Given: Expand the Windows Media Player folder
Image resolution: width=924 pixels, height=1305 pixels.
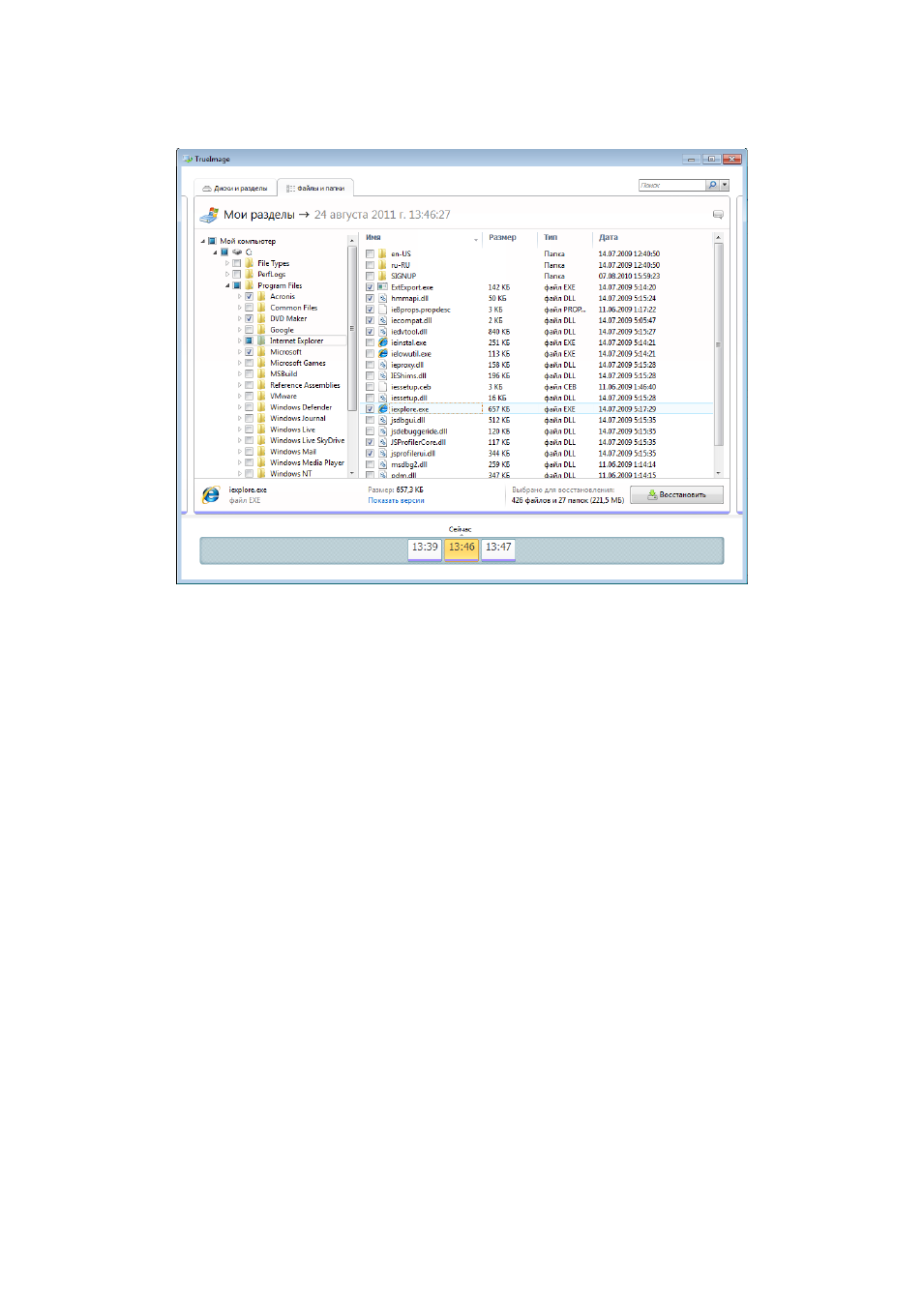Looking at the screenshot, I should [x=240, y=462].
